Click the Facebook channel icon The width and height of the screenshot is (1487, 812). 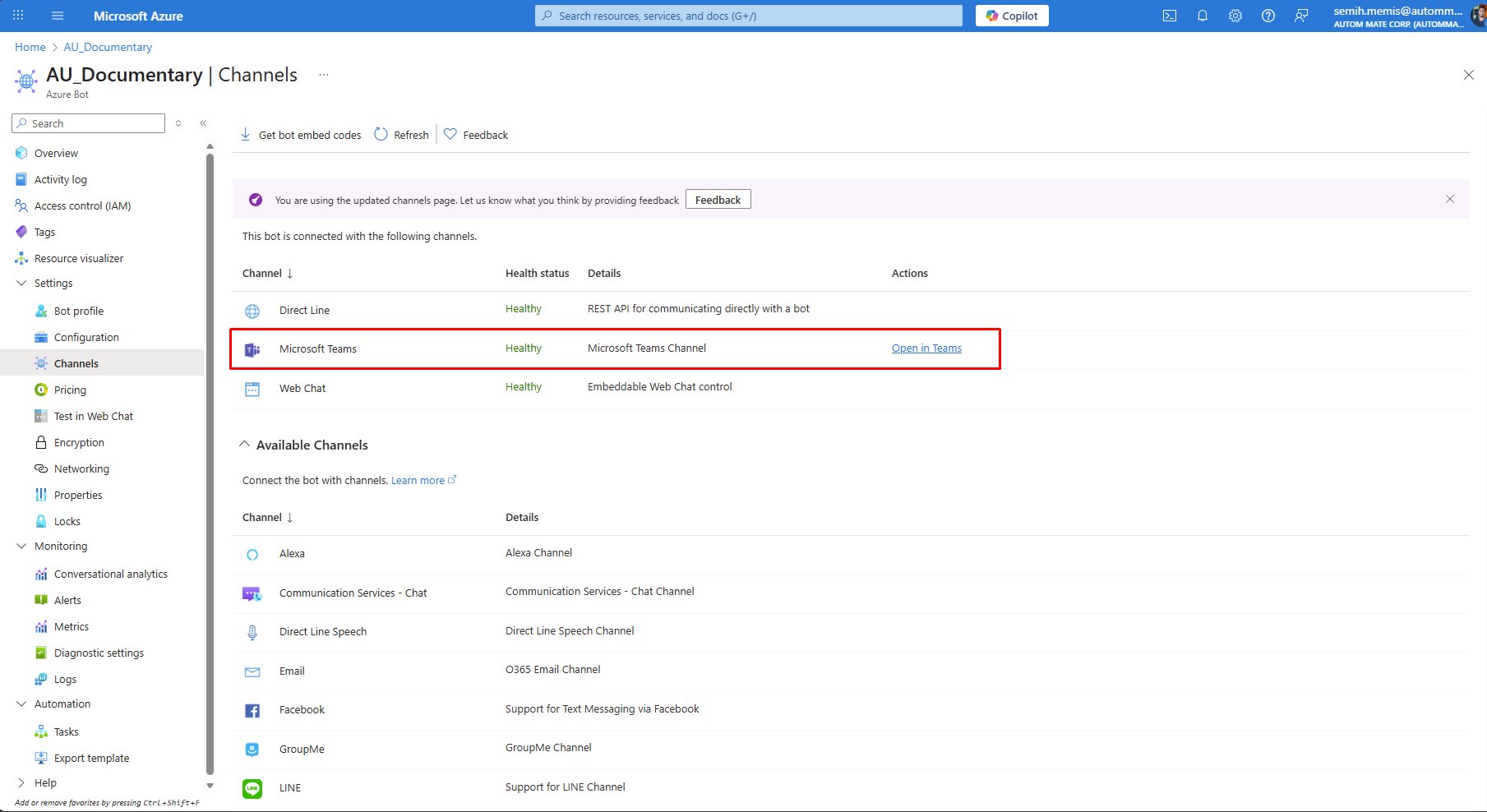(x=252, y=710)
